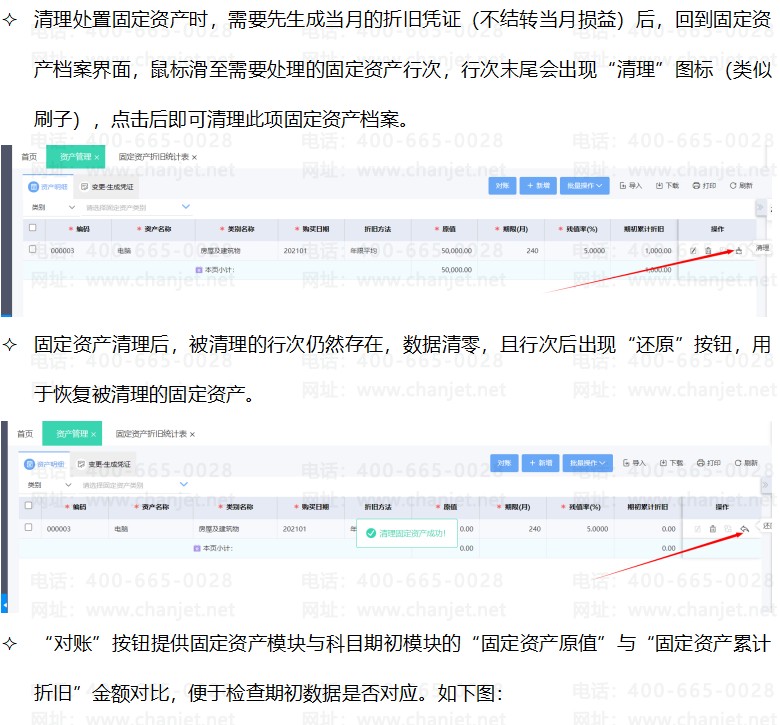The image size is (780, 725).
Task: Close the 资产管理 tab in second screenshot
Action: (x=93, y=434)
